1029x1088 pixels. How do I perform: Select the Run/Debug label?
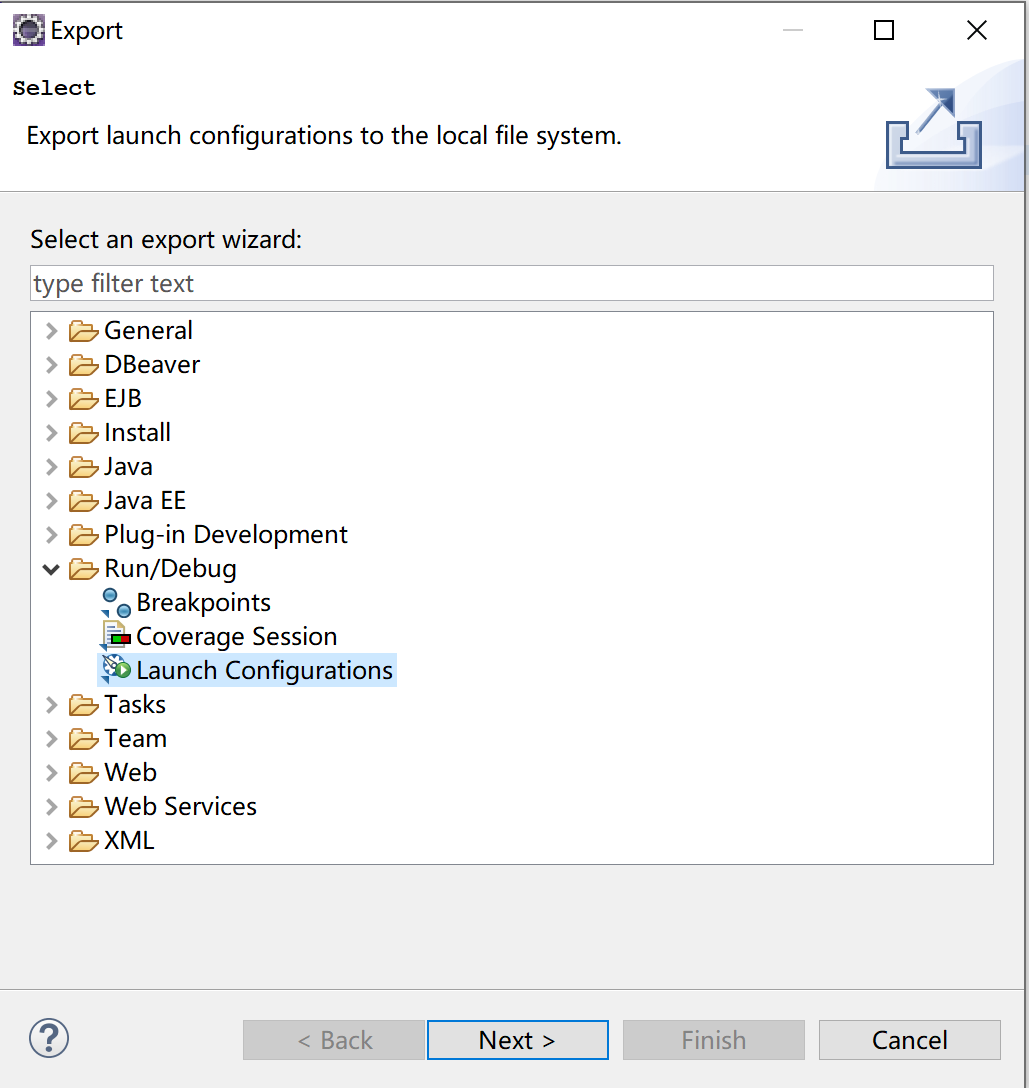(171, 569)
